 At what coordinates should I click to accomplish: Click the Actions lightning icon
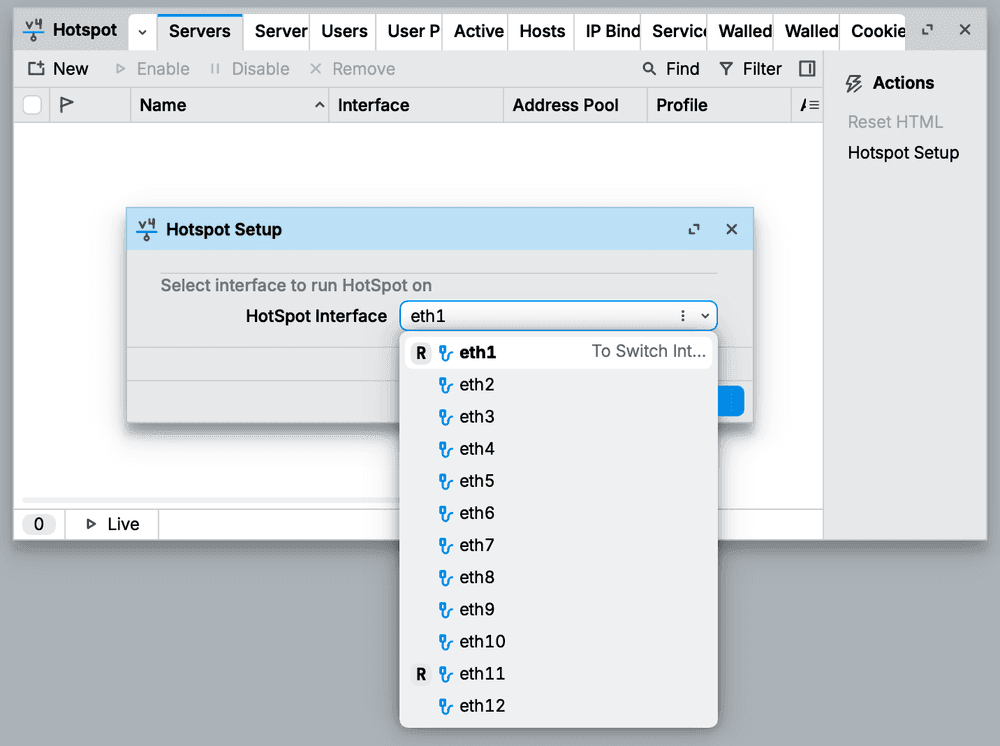click(854, 84)
